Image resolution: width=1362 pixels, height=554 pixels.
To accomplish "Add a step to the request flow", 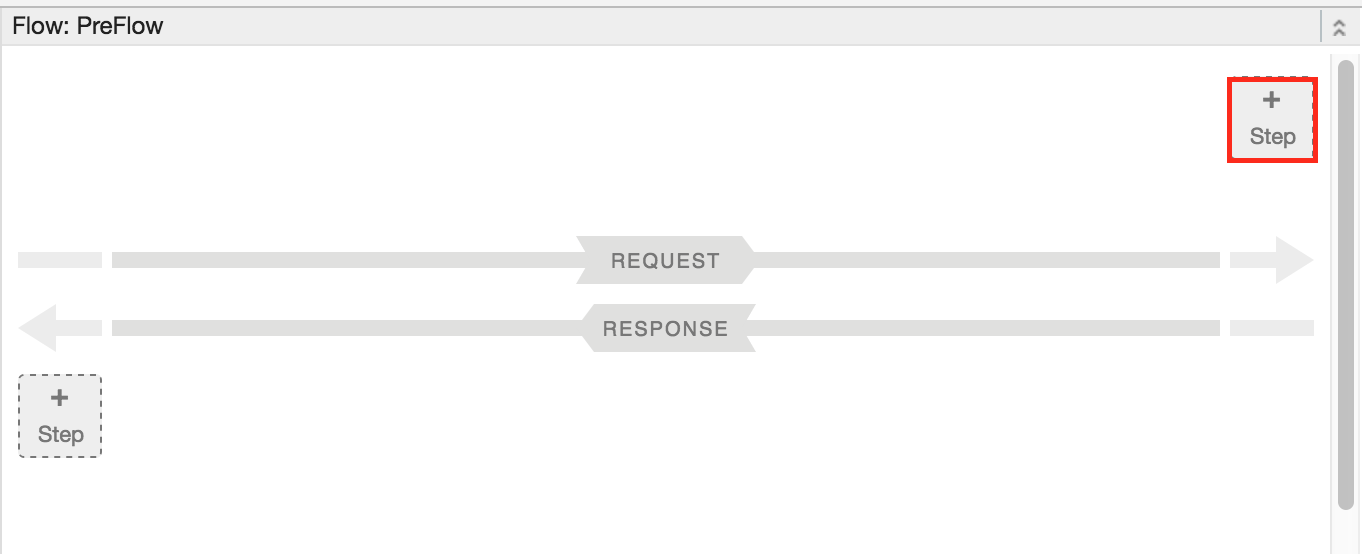I will [1272, 119].
